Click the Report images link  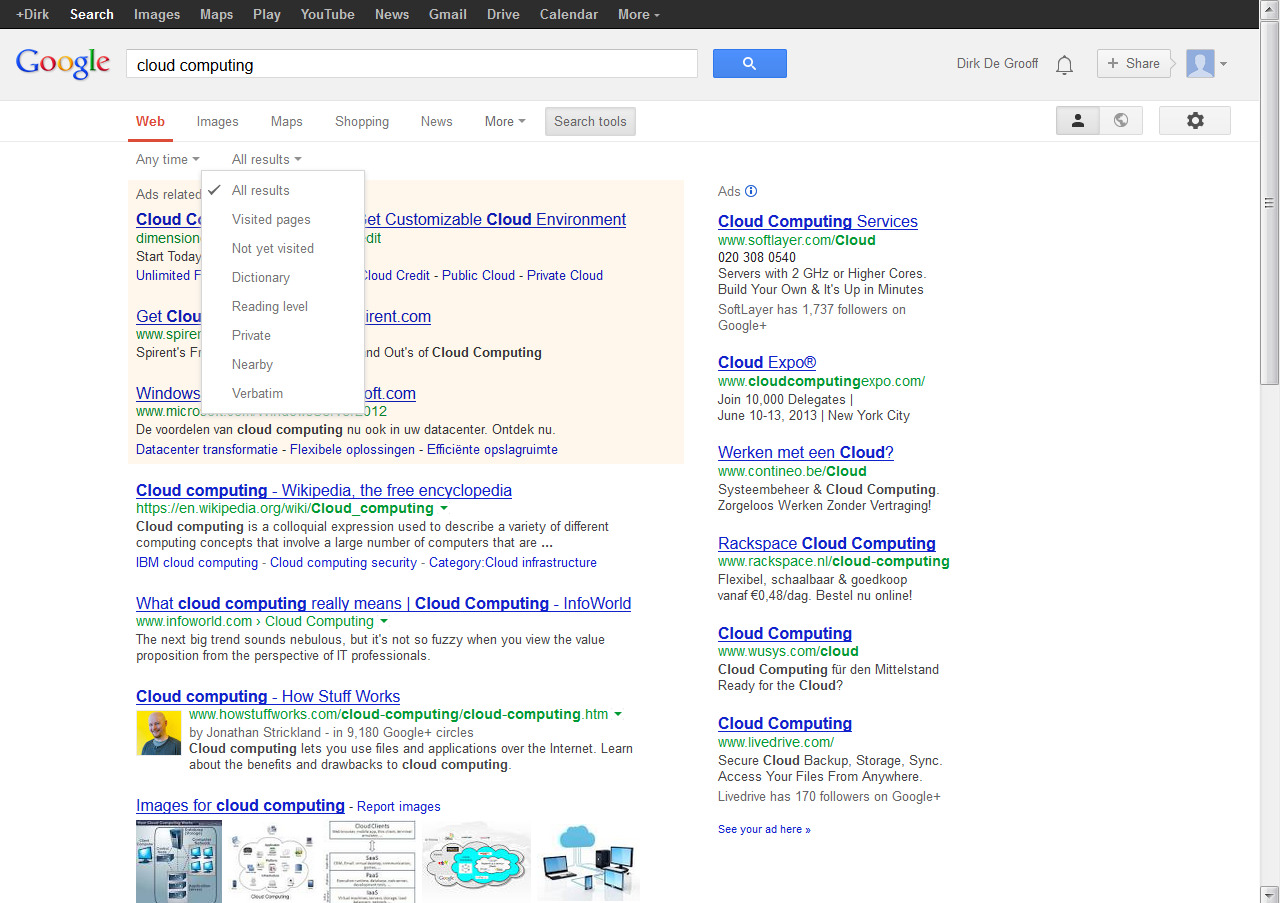399,806
